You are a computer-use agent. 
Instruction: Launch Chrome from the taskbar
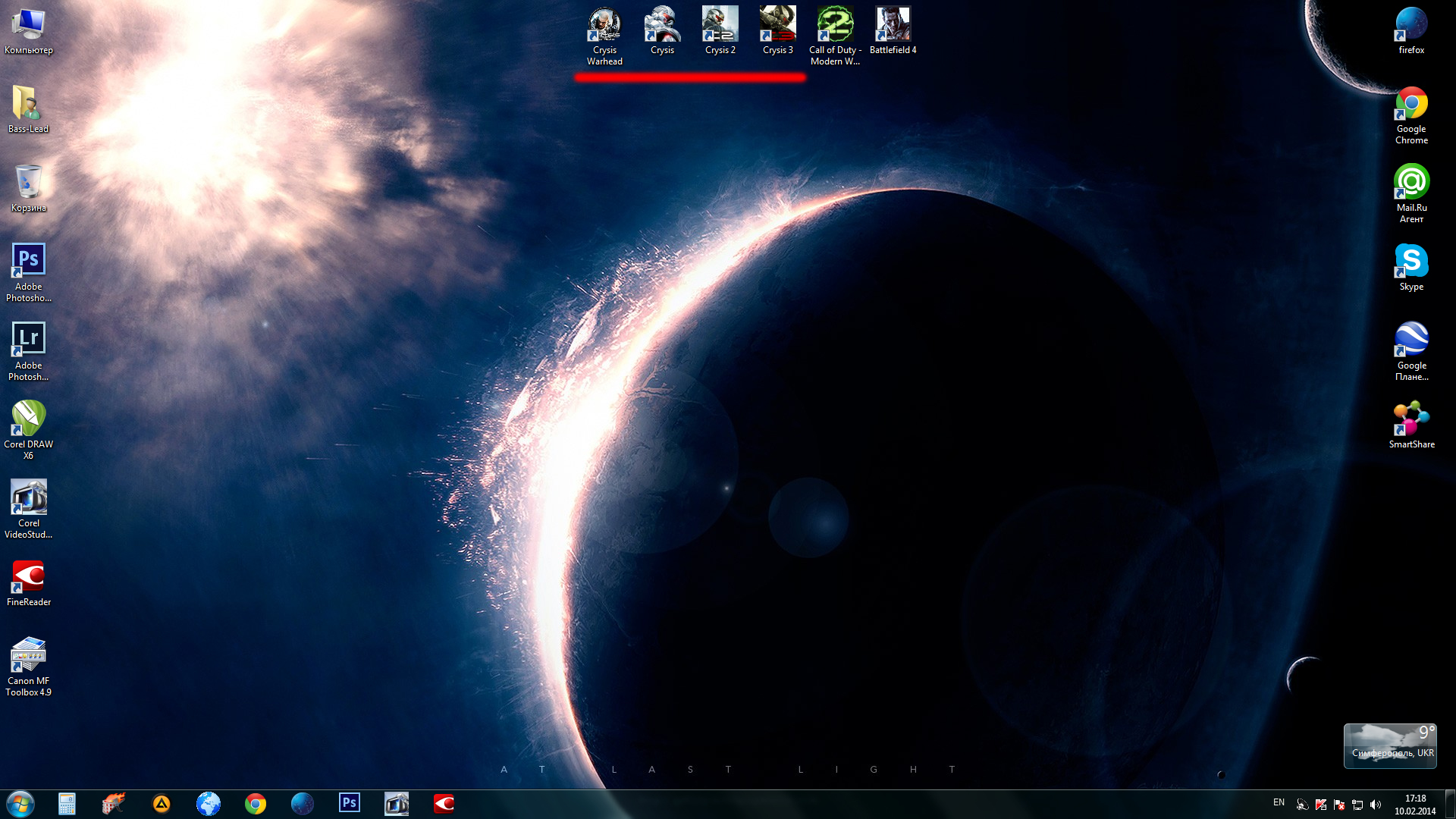(x=256, y=804)
